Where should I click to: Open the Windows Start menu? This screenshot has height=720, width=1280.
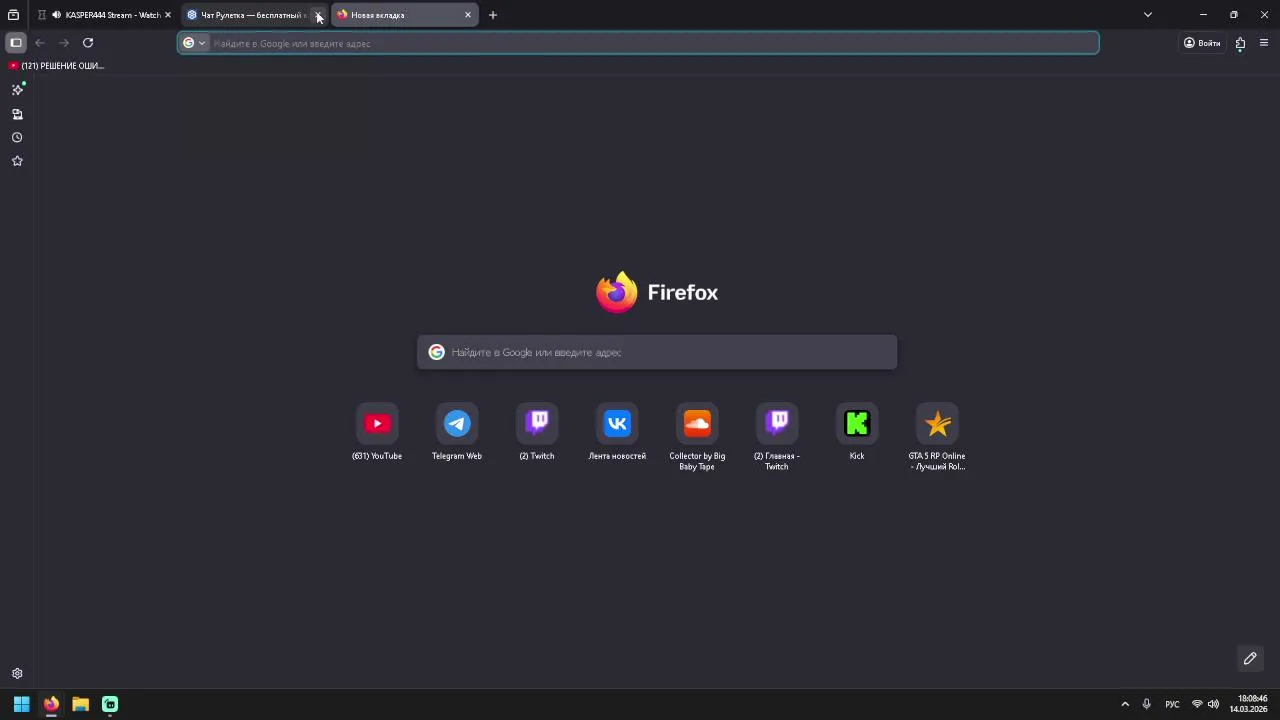pyautogui.click(x=21, y=704)
